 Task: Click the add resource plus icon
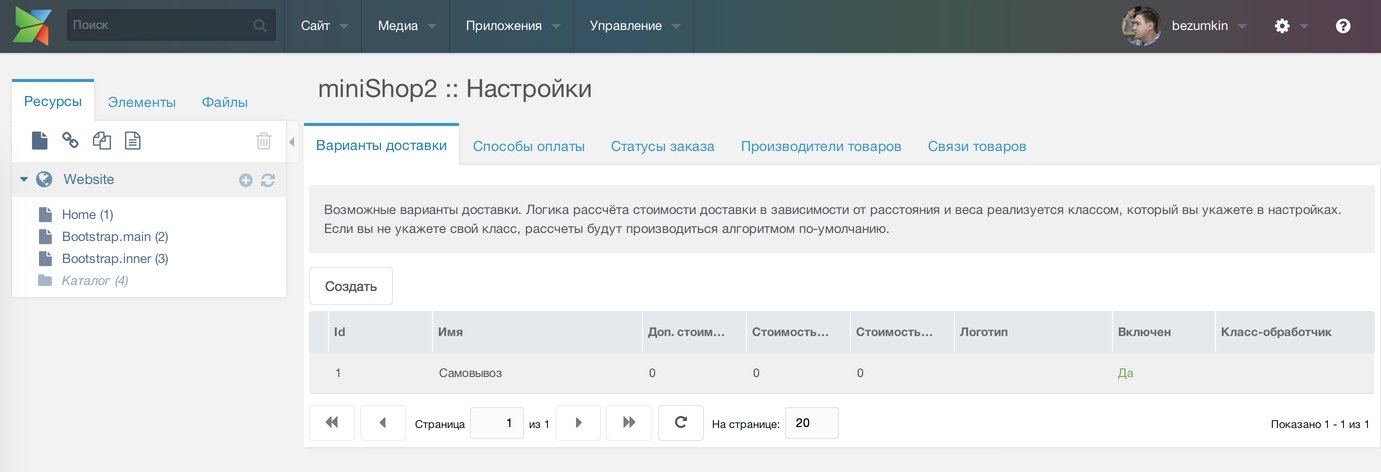pyautogui.click(x=246, y=180)
